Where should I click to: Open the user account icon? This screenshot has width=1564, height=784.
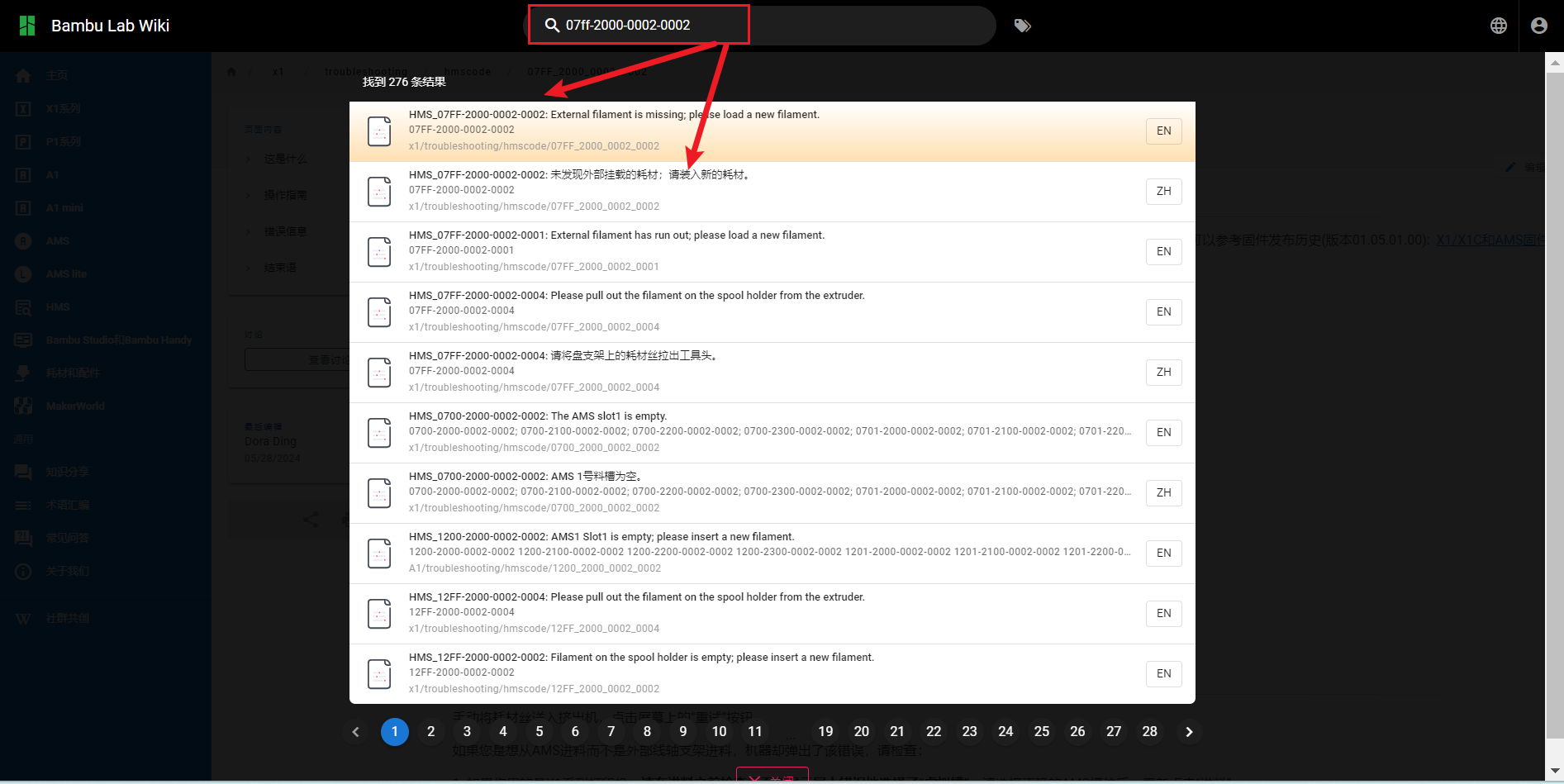coord(1538,26)
